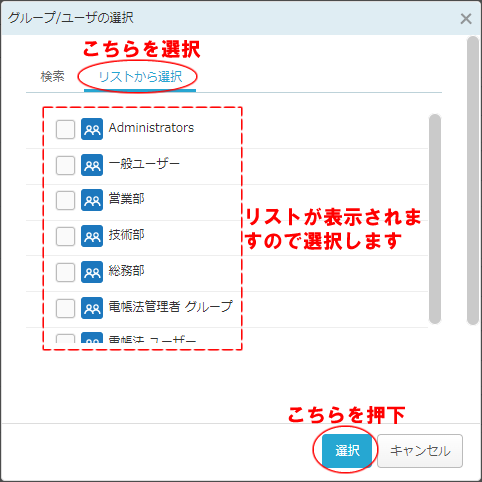Tick the 一般ユーザー checkbox
This screenshot has width=482, height=482.
pos(65,165)
